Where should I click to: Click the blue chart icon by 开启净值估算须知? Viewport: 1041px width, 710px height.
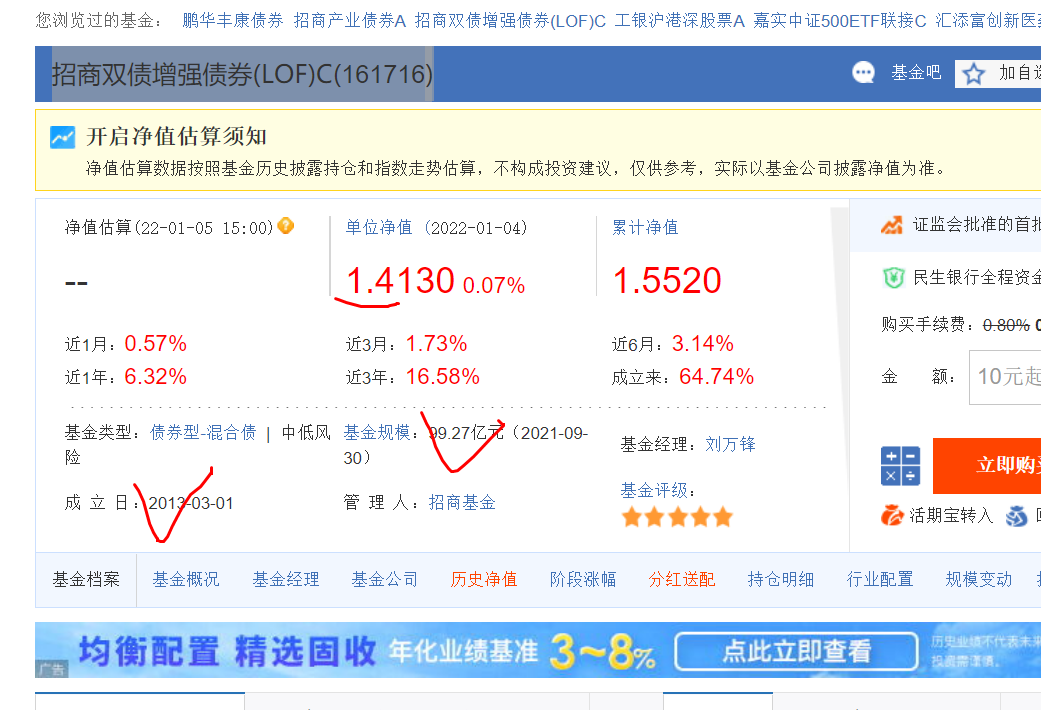click(x=62, y=137)
